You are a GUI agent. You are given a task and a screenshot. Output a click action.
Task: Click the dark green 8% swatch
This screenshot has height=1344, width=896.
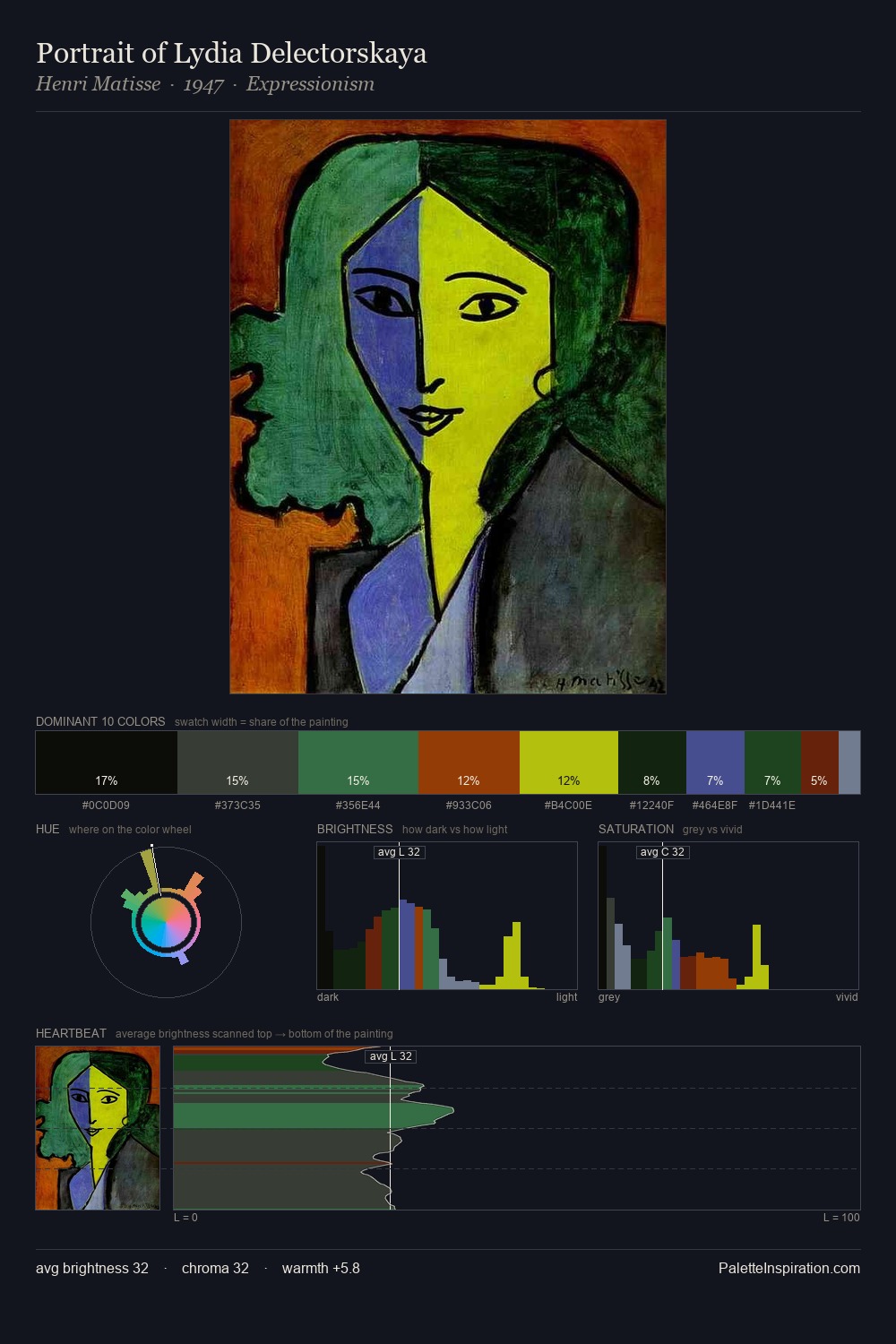tap(652, 762)
